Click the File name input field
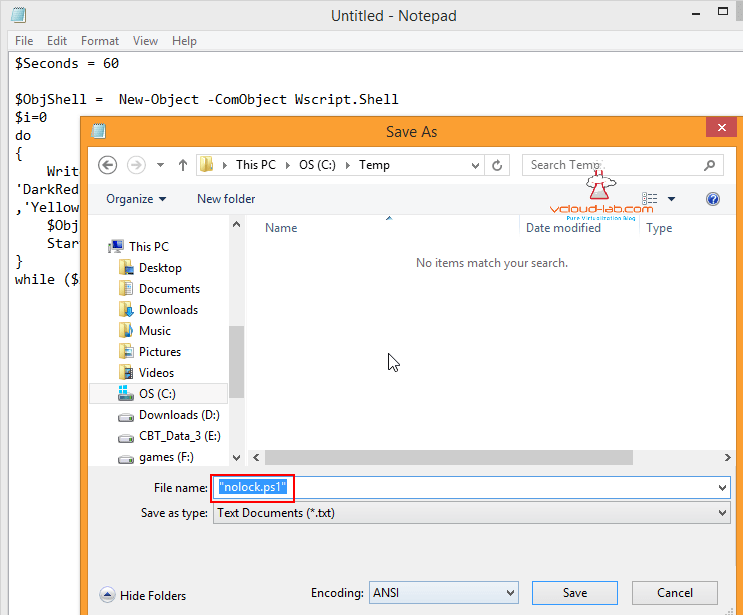This screenshot has height=615, width=743. pos(471,488)
